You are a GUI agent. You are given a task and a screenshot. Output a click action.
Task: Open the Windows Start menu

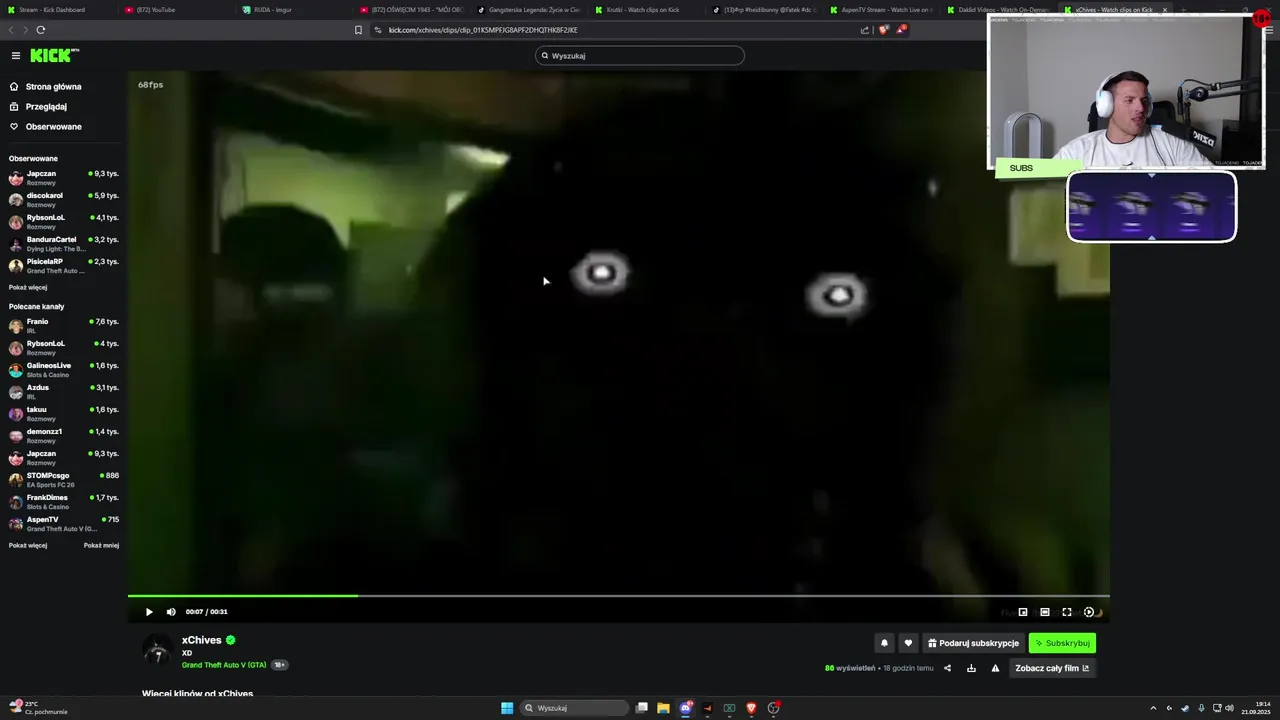[507, 708]
